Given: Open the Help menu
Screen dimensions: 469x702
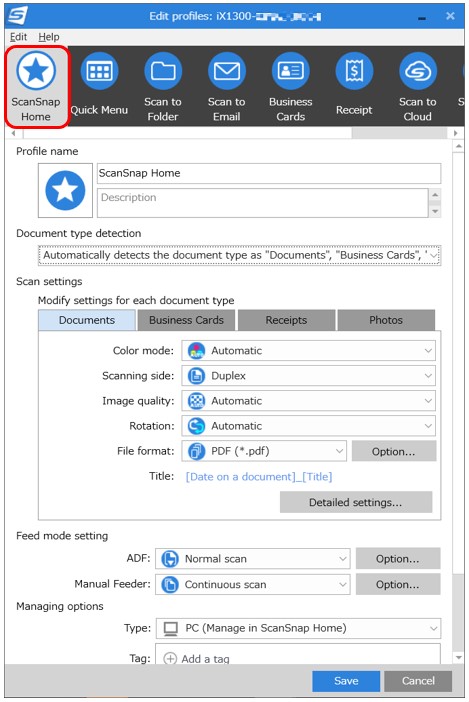Looking at the screenshot, I should point(49,37).
